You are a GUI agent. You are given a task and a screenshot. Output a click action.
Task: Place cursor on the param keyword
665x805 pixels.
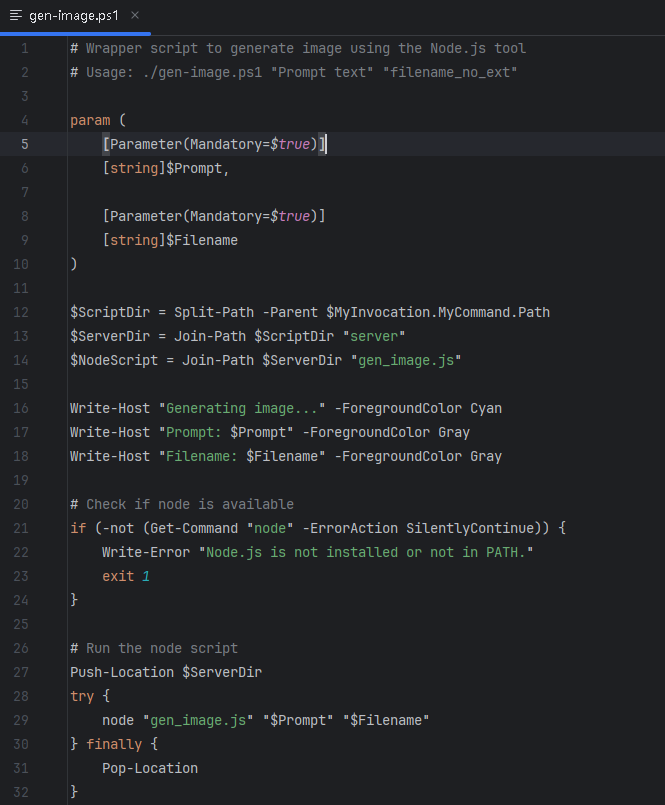(x=90, y=120)
